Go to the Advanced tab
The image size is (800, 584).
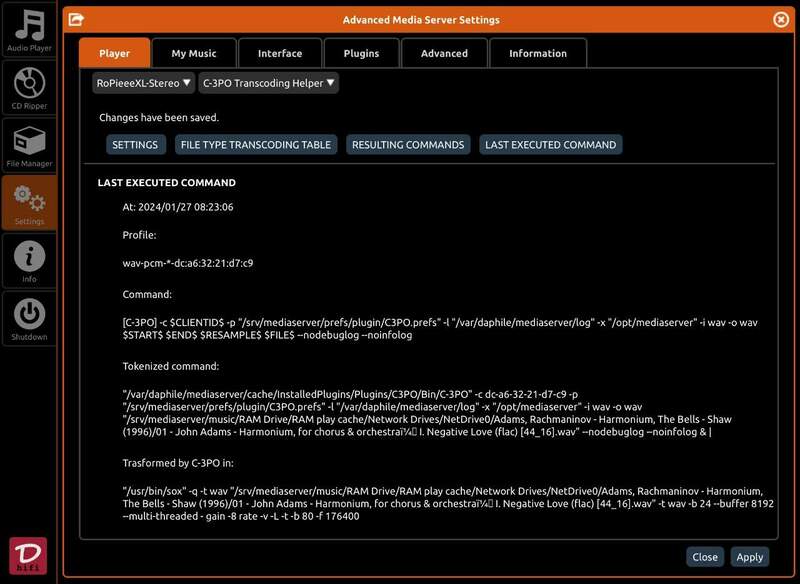(x=444, y=53)
